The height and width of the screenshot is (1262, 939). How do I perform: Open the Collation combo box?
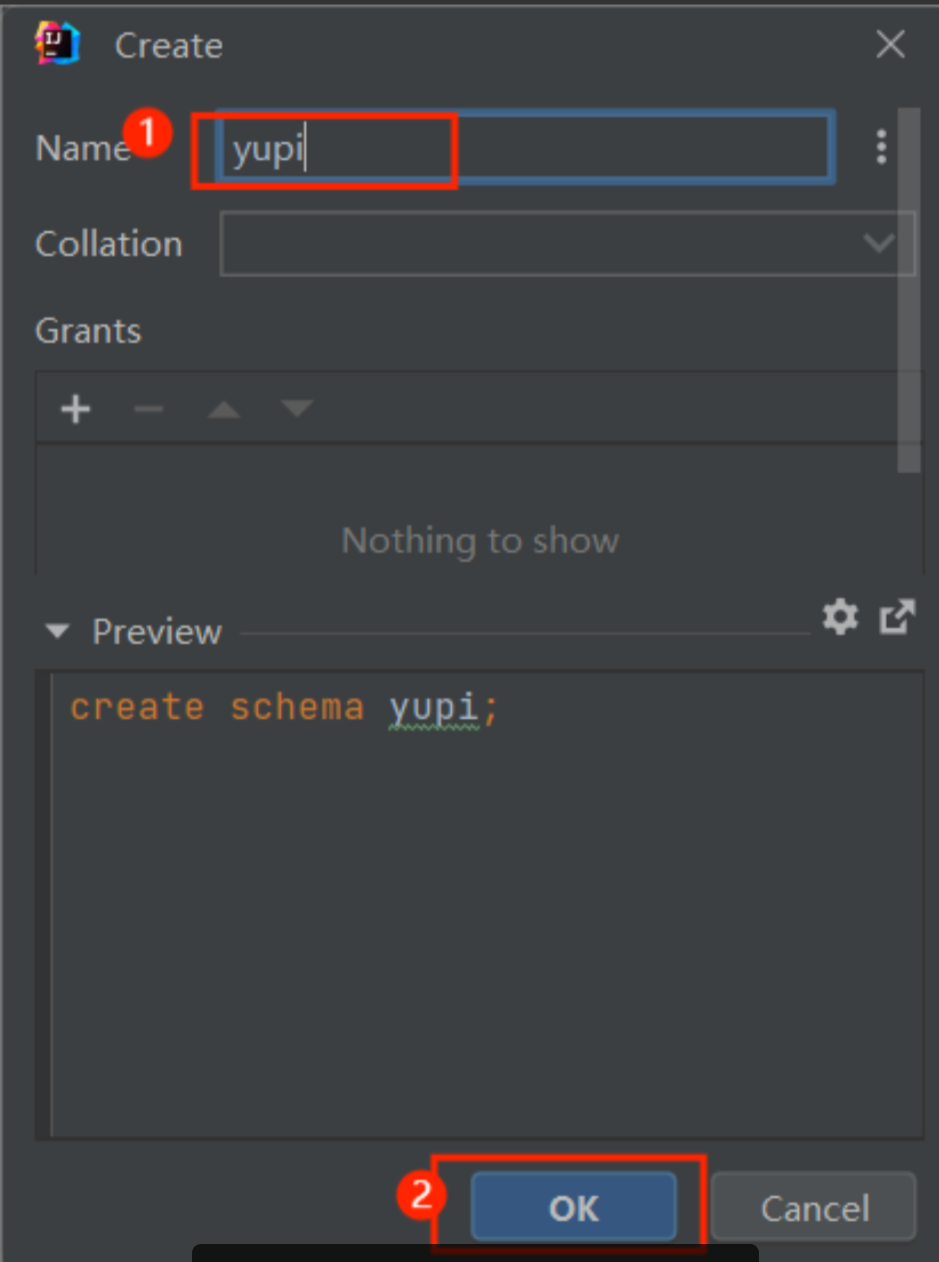(x=540, y=243)
